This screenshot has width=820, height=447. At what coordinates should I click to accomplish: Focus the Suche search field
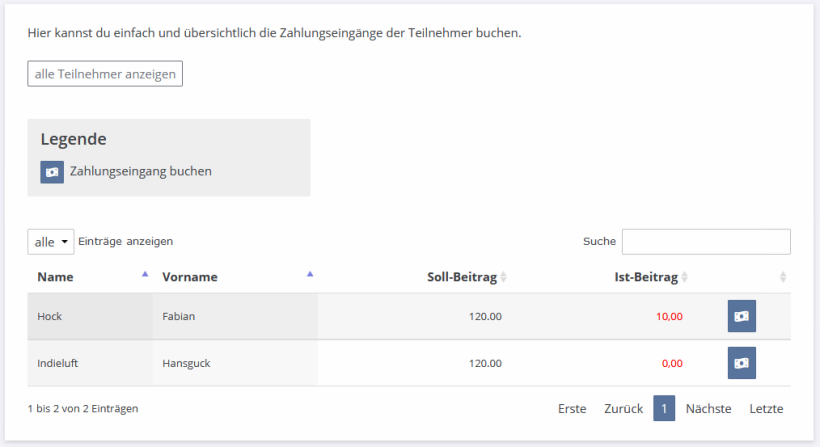(x=706, y=242)
